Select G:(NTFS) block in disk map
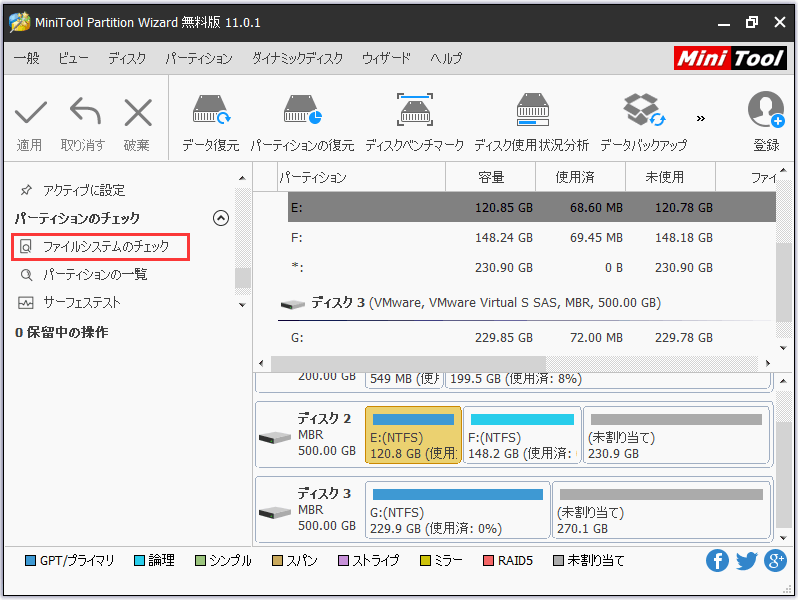The width and height of the screenshot is (798, 600). [x=458, y=510]
